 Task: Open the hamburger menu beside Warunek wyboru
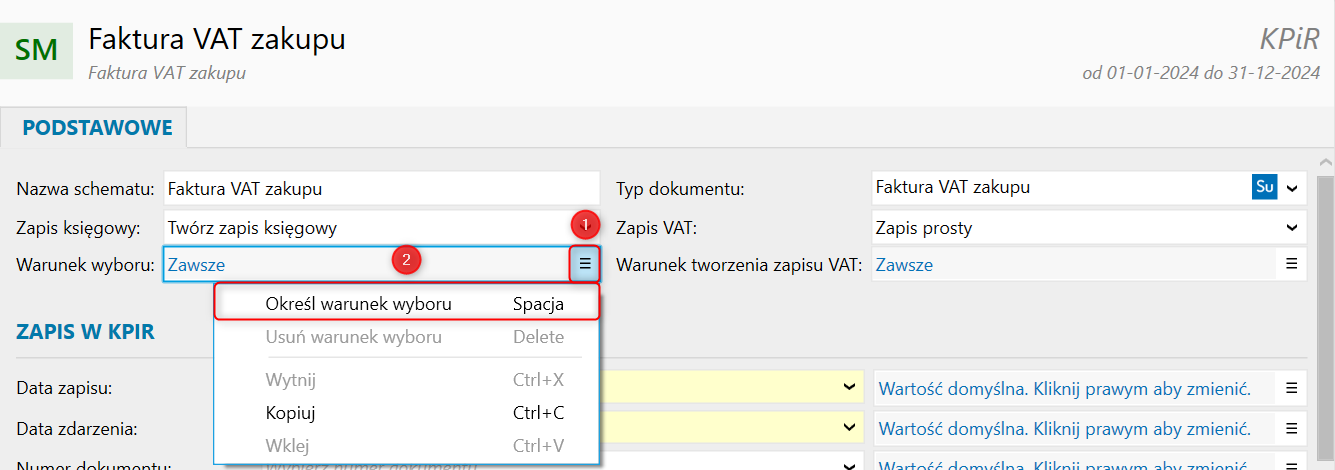tap(585, 265)
